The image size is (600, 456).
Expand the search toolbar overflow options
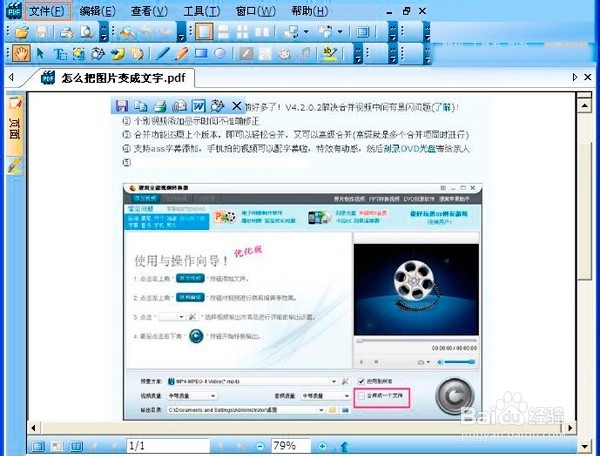181,32
